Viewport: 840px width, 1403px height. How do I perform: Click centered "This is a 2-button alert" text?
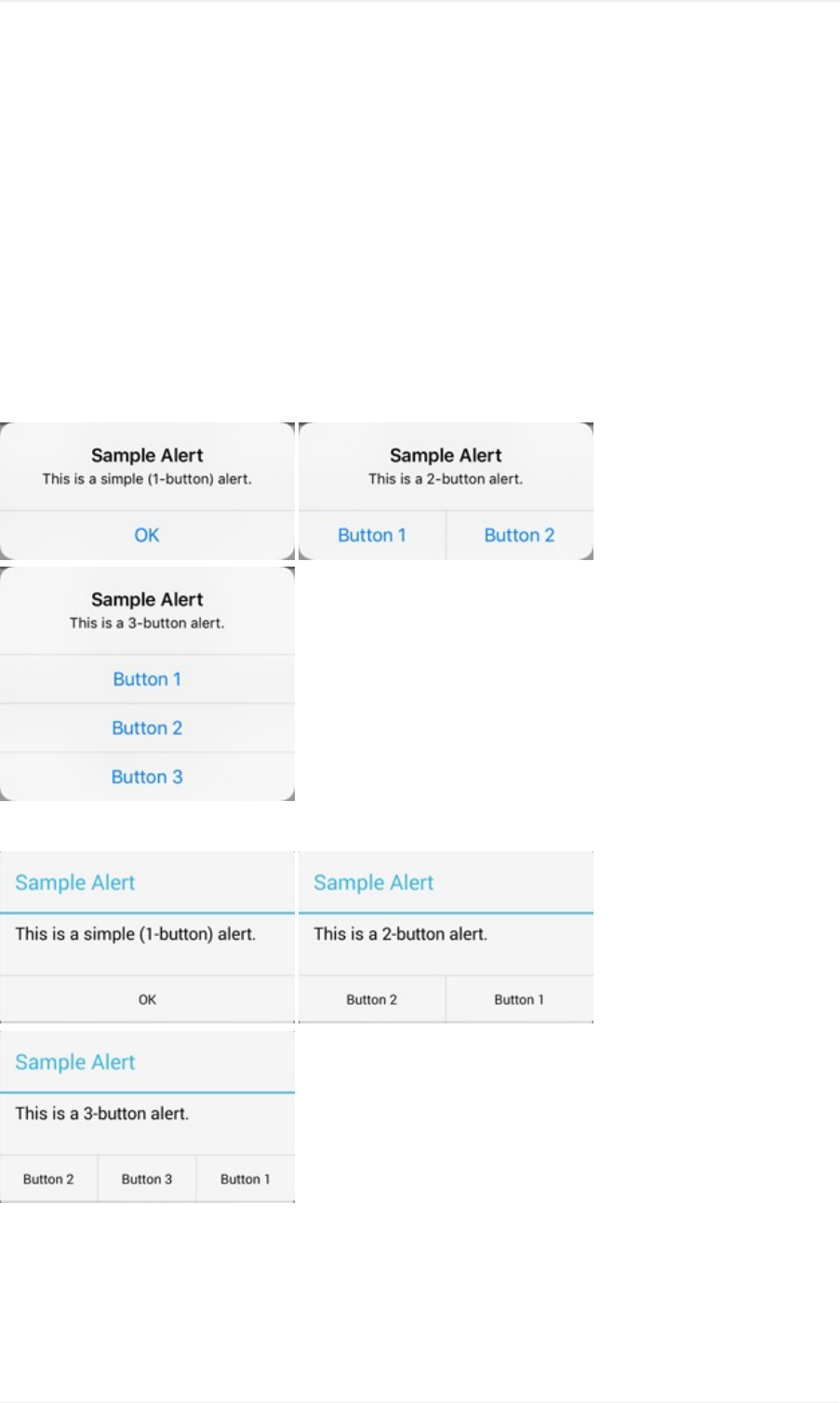click(446, 479)
